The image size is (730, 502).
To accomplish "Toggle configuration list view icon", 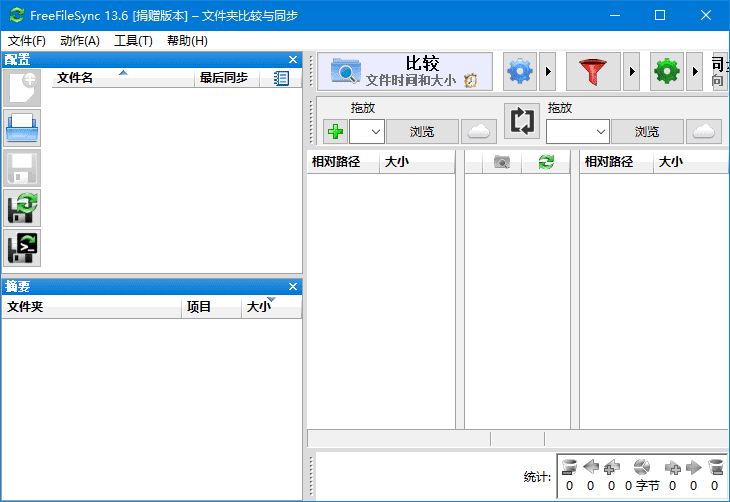I will pos(281,78).
